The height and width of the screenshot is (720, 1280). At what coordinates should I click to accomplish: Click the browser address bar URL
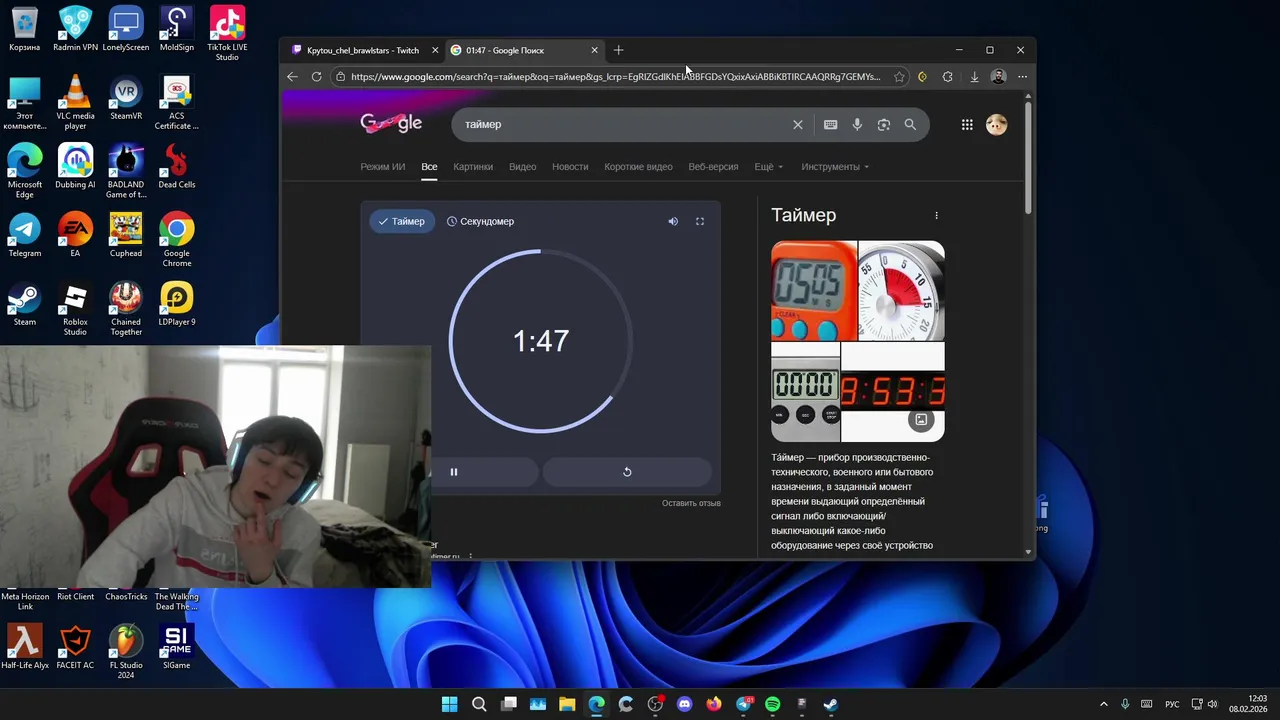[615, 77]
